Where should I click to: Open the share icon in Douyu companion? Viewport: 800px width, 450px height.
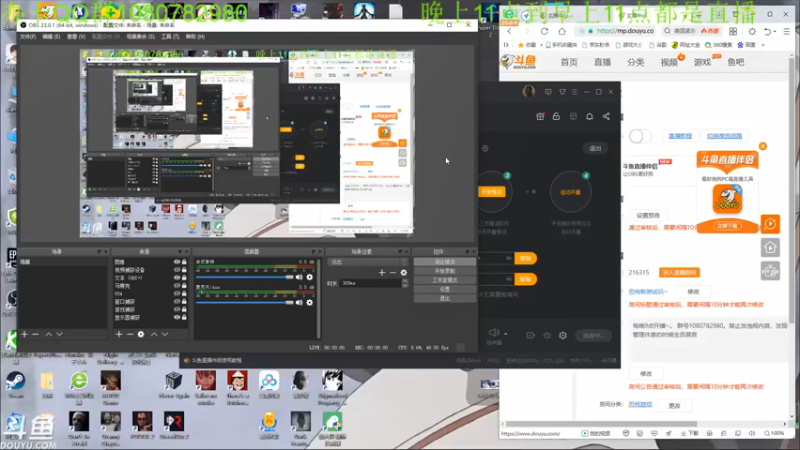[606, 116]
